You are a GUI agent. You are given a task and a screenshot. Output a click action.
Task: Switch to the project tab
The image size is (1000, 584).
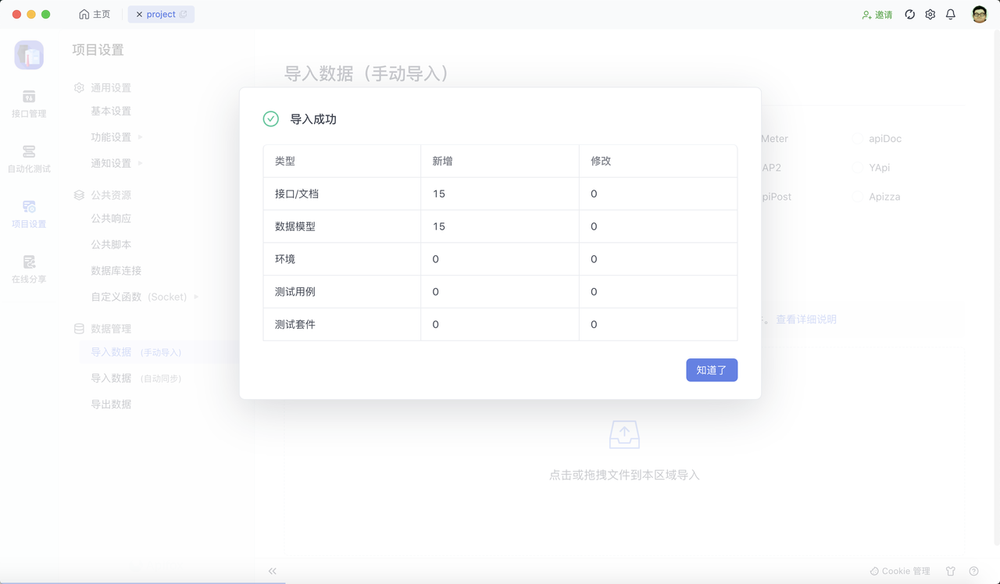[x=161, y=14]
